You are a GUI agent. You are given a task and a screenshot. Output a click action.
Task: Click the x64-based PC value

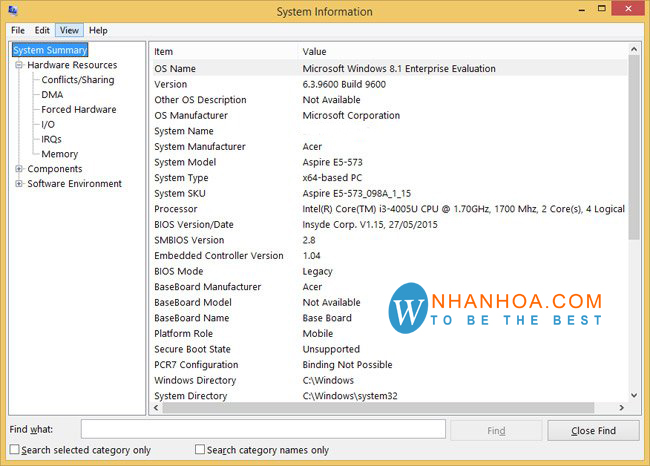[332, 178]
